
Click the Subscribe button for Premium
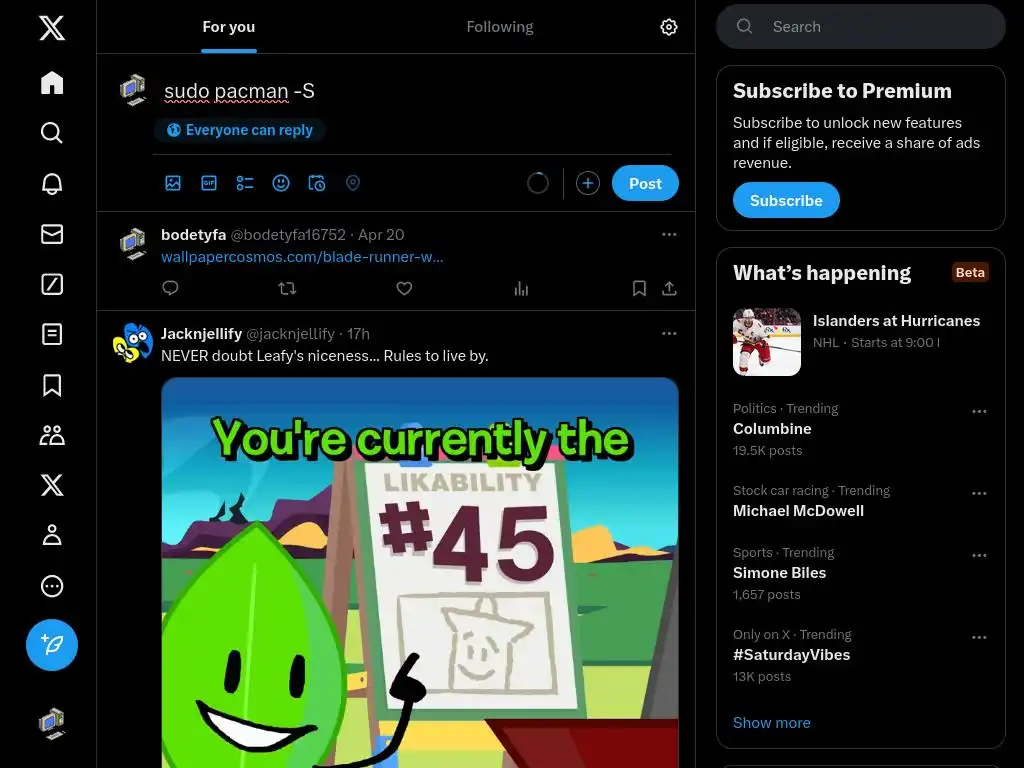coord(786,200)
